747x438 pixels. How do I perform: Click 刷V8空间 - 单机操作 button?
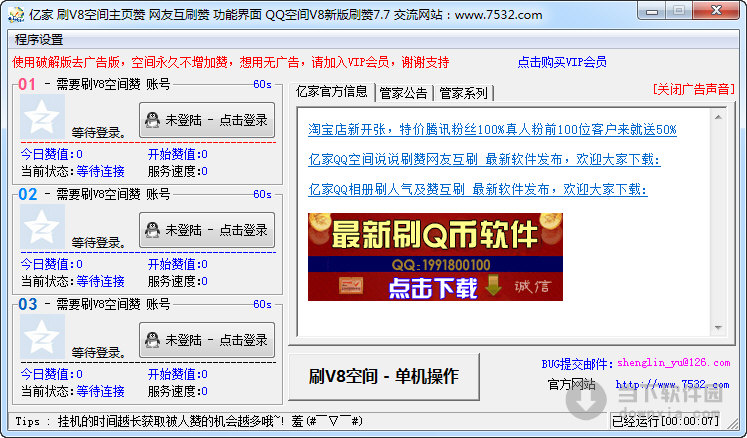coord(384,377)
